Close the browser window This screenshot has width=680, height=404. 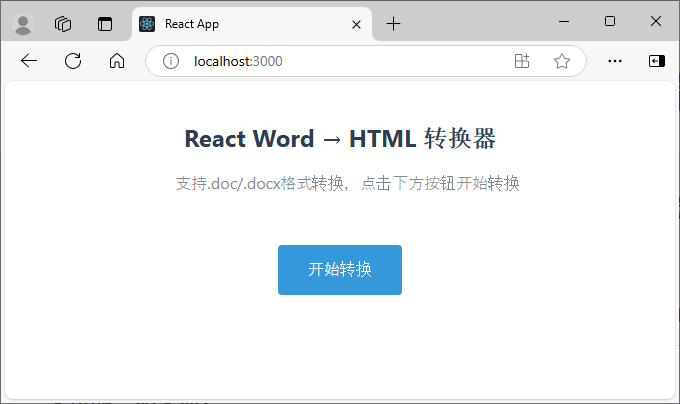(656, 21)
